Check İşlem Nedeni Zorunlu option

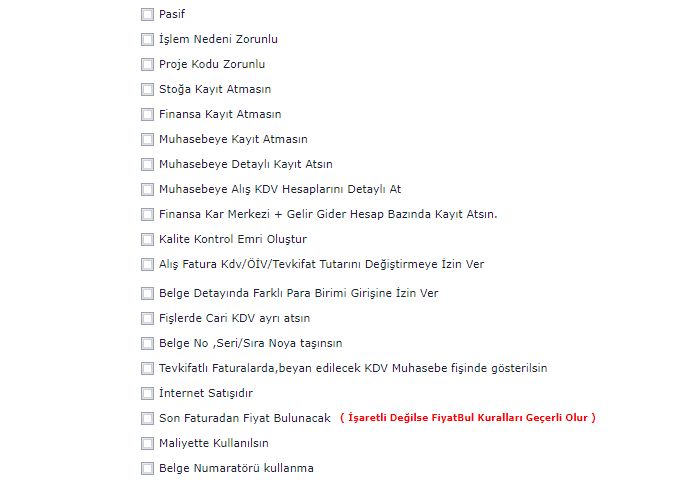tap(148, 40)
